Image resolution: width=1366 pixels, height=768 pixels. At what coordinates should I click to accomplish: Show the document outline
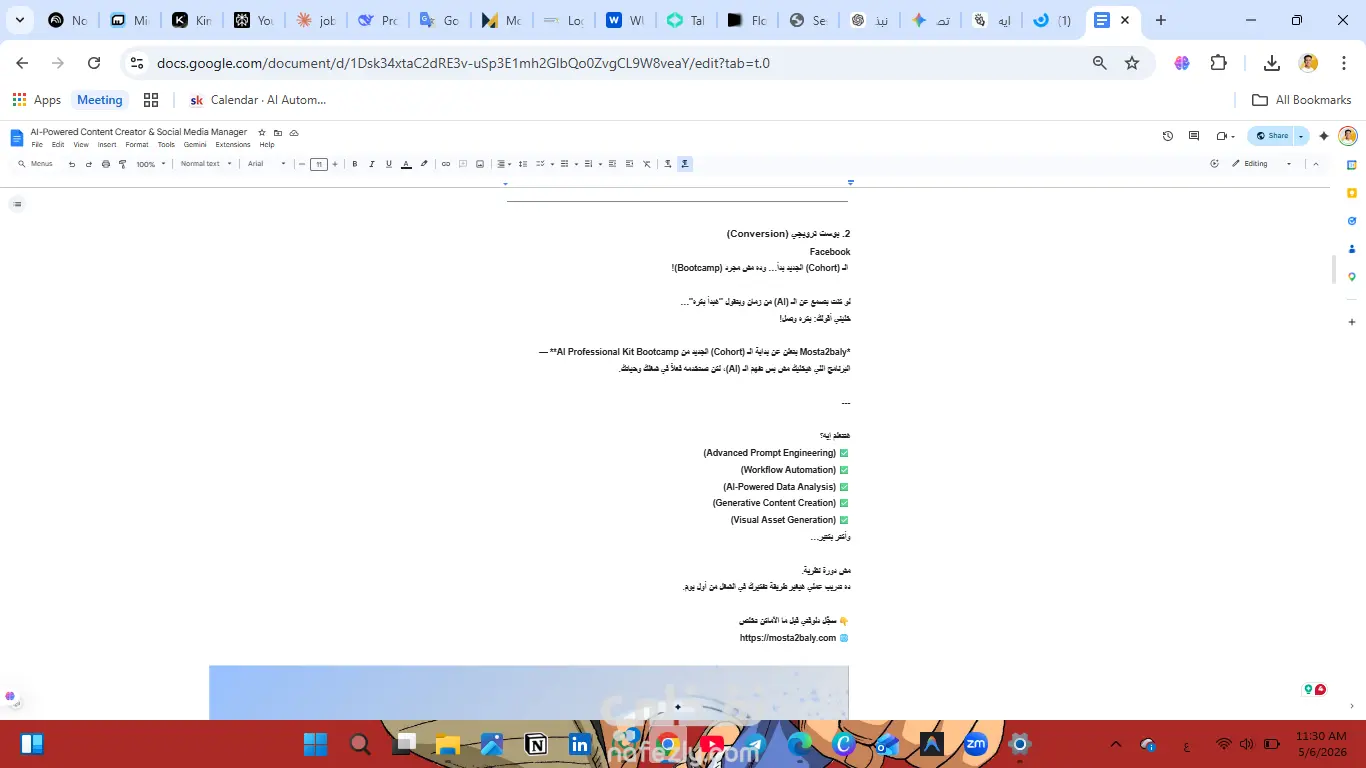tap(17, 204)
